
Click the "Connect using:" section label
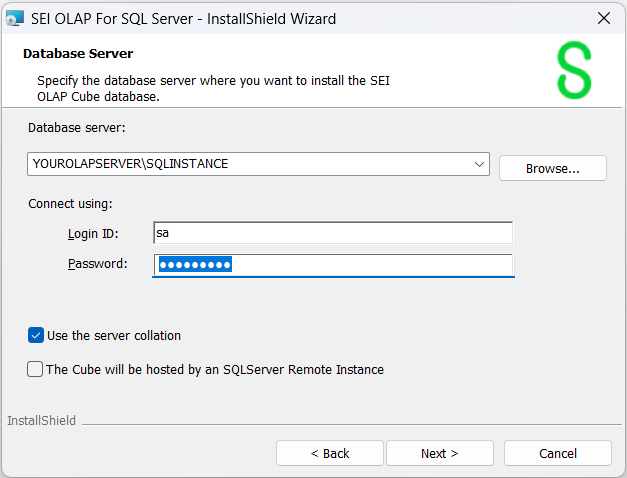70,204
